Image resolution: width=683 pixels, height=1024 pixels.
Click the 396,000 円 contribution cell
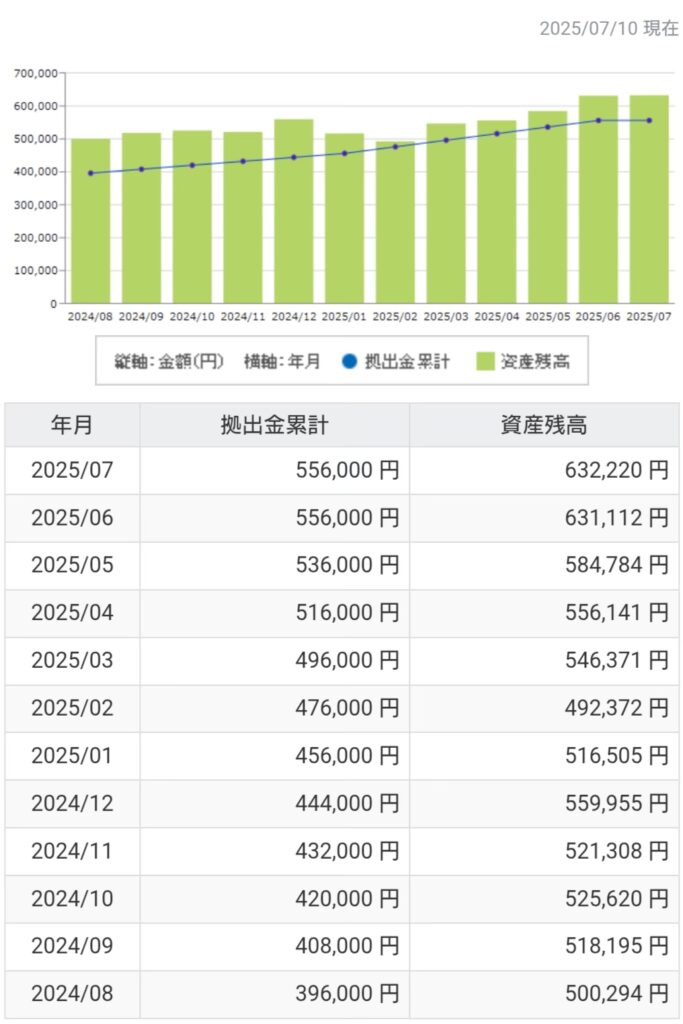click(x=274, y=993)
